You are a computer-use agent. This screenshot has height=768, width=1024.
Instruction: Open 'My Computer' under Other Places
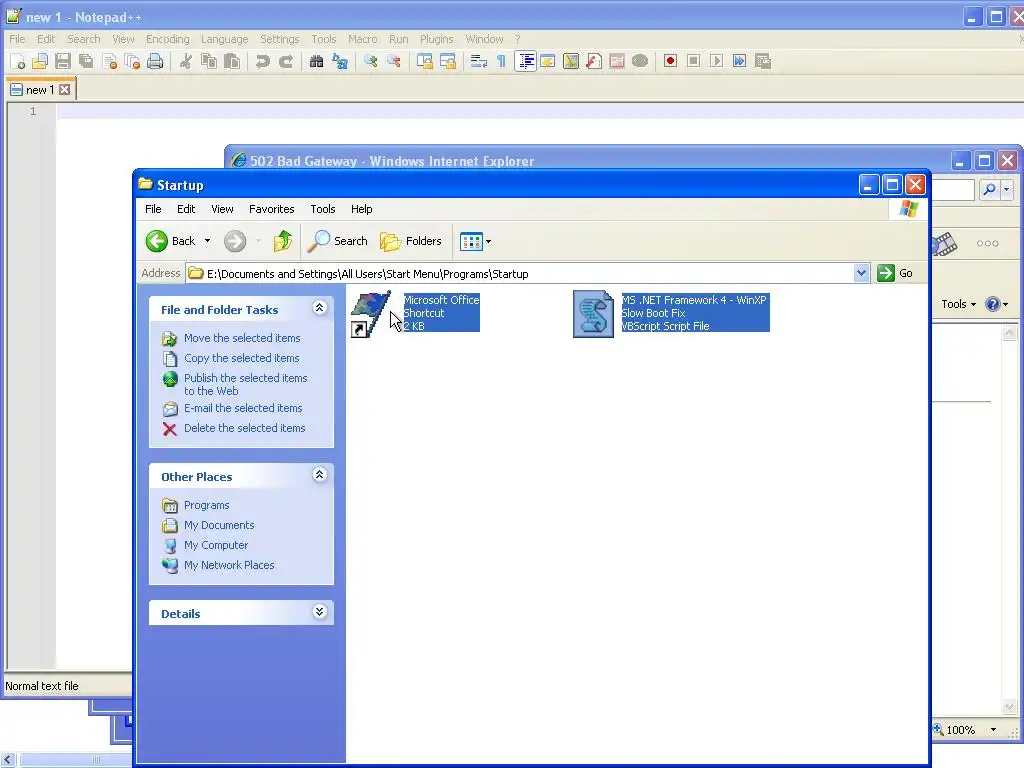pyautogui.click(x=216, y=545)
